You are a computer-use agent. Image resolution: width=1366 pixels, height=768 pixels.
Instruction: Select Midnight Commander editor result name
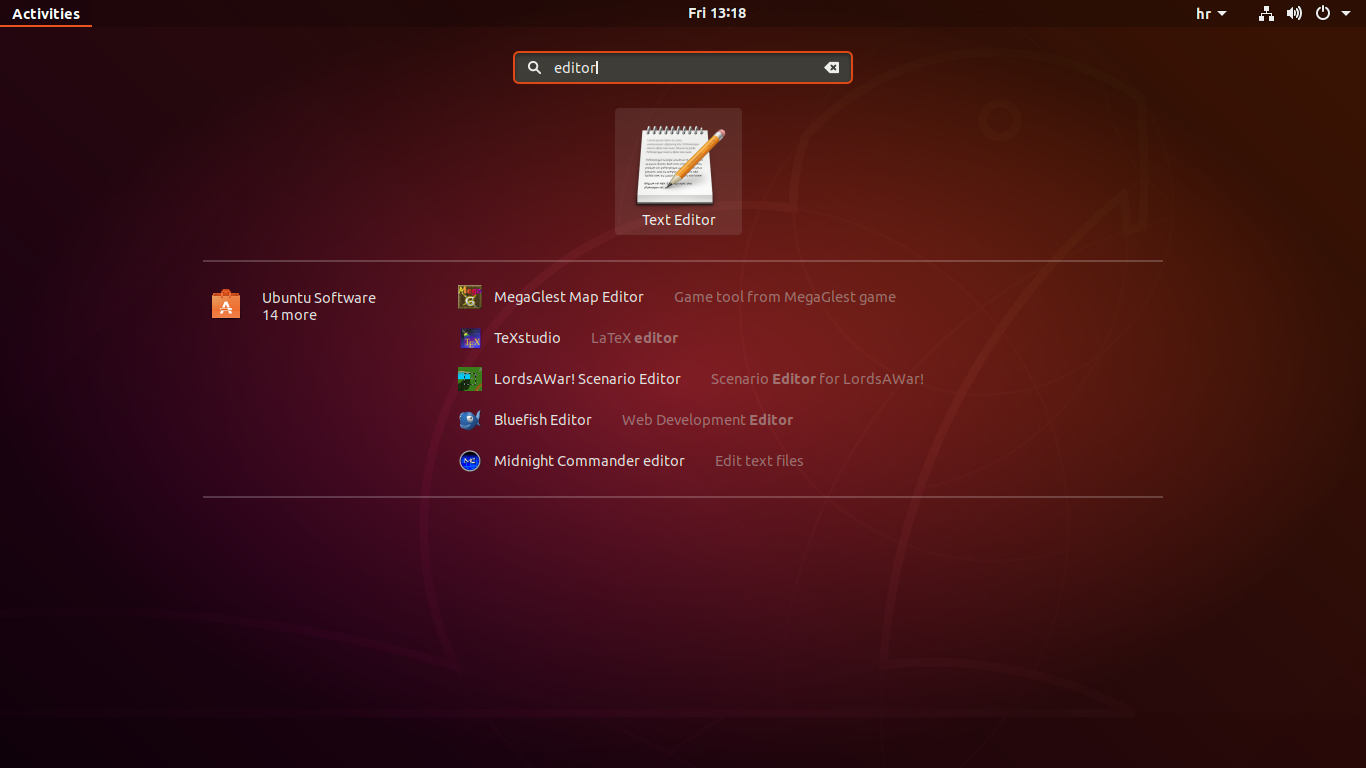pyautogui.click(x=589, y=461)
